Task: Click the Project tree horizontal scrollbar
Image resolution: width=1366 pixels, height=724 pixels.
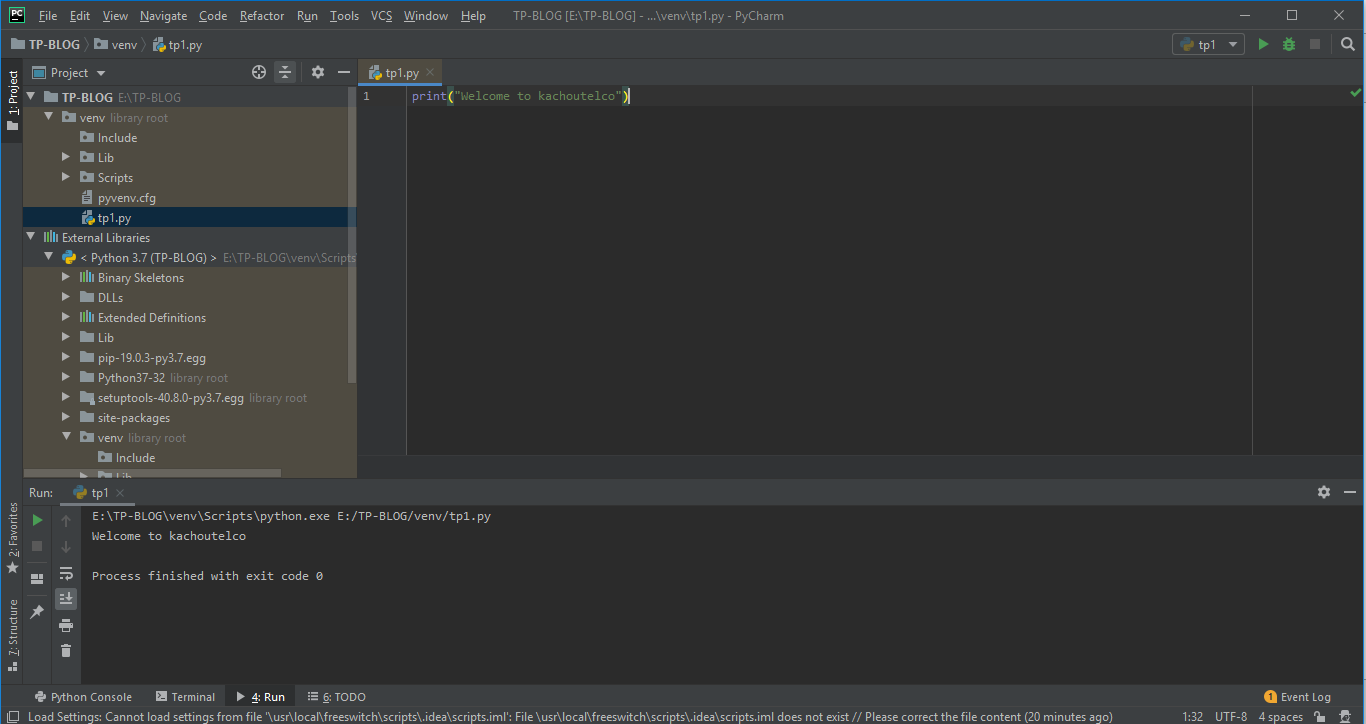Action: 152,472
